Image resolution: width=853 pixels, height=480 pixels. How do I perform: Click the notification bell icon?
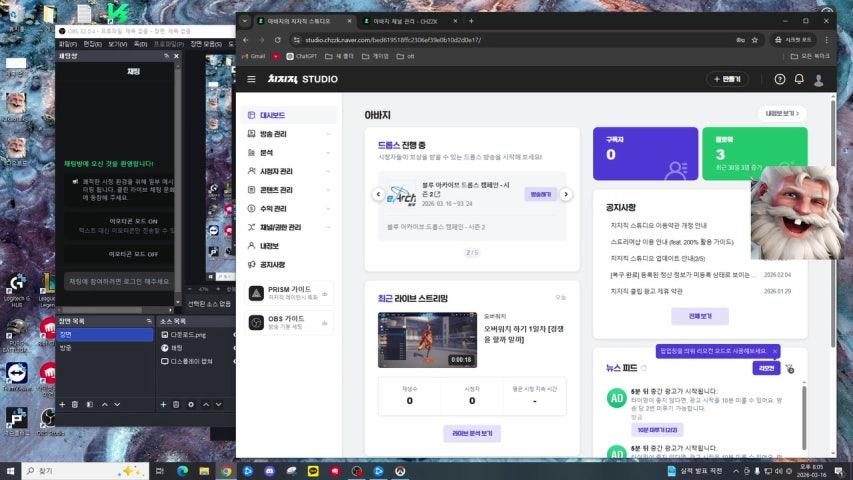click(x=799, y=79)
